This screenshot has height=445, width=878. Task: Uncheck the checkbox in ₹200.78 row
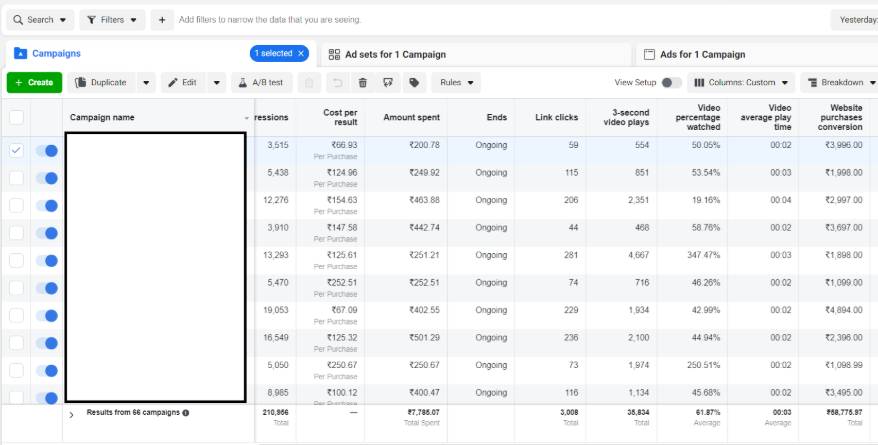click(x=17, y=150)
